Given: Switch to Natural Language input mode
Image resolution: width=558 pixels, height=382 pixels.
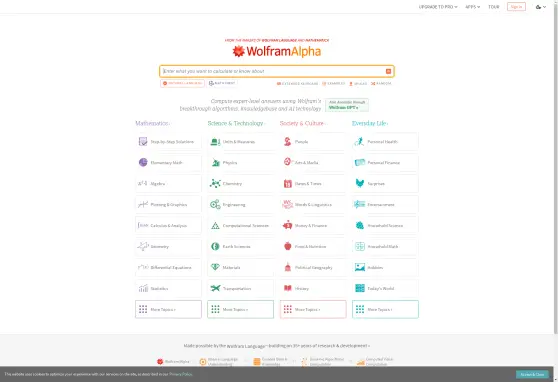Looking at the screenshot, I should pos(182,83).
